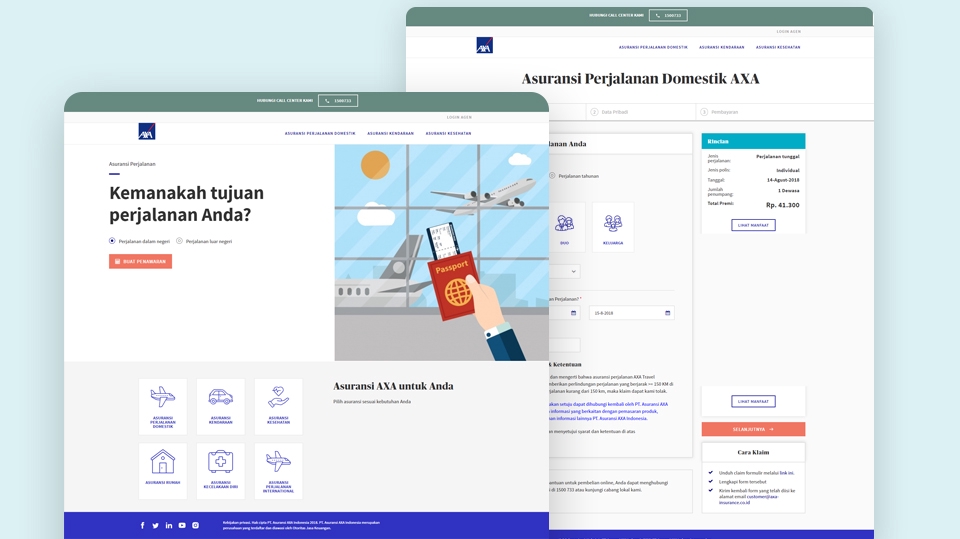Open Facebook link in footer
The width and height of the screenshot is (960, 539).
click(x=143, y=526)
